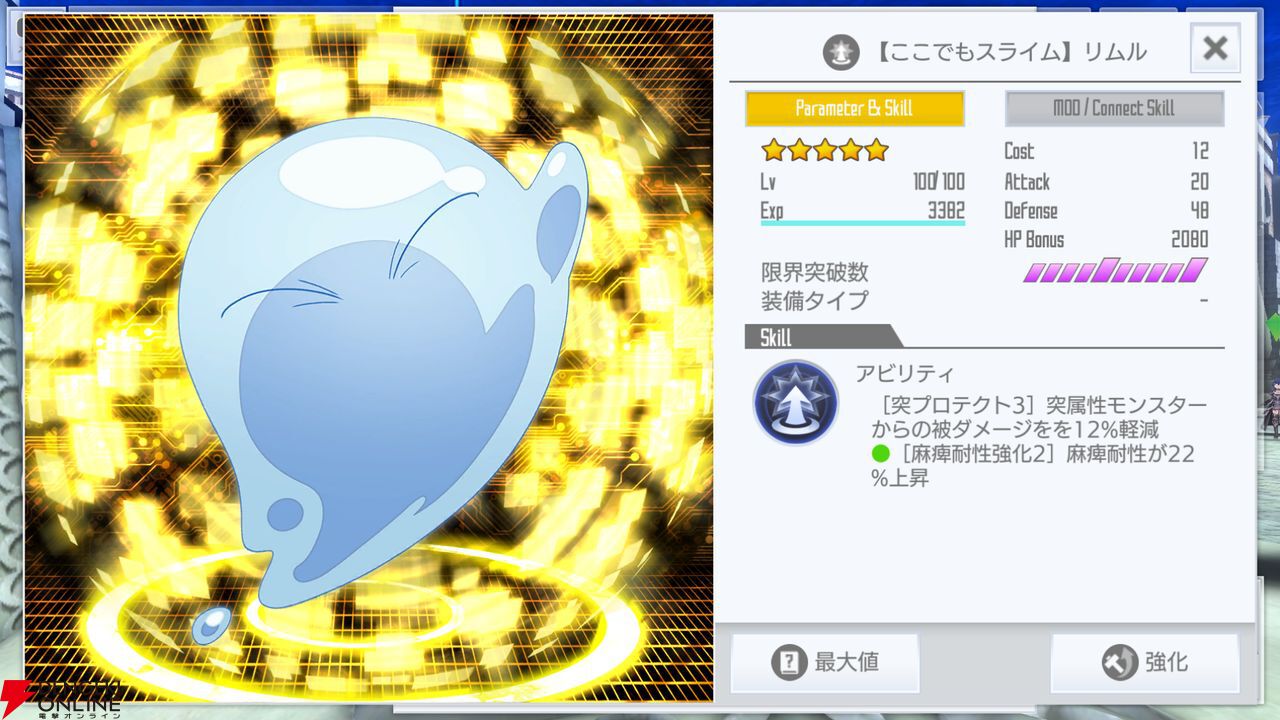Click the card title ここでもスライム リムル
This screenshot has height=720, width=1280.
pos(1011,51)
